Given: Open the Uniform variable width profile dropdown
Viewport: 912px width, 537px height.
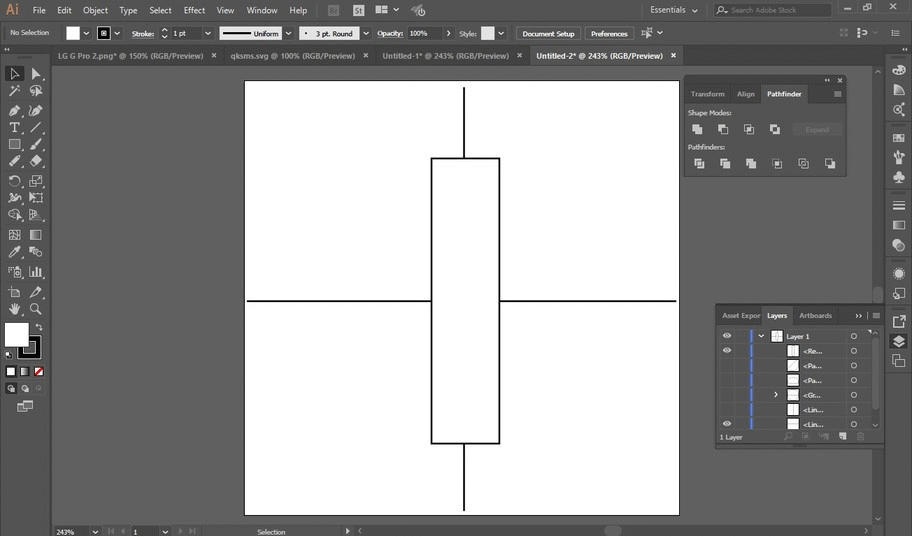Looking at the screenshot, I should click(288, 33).
